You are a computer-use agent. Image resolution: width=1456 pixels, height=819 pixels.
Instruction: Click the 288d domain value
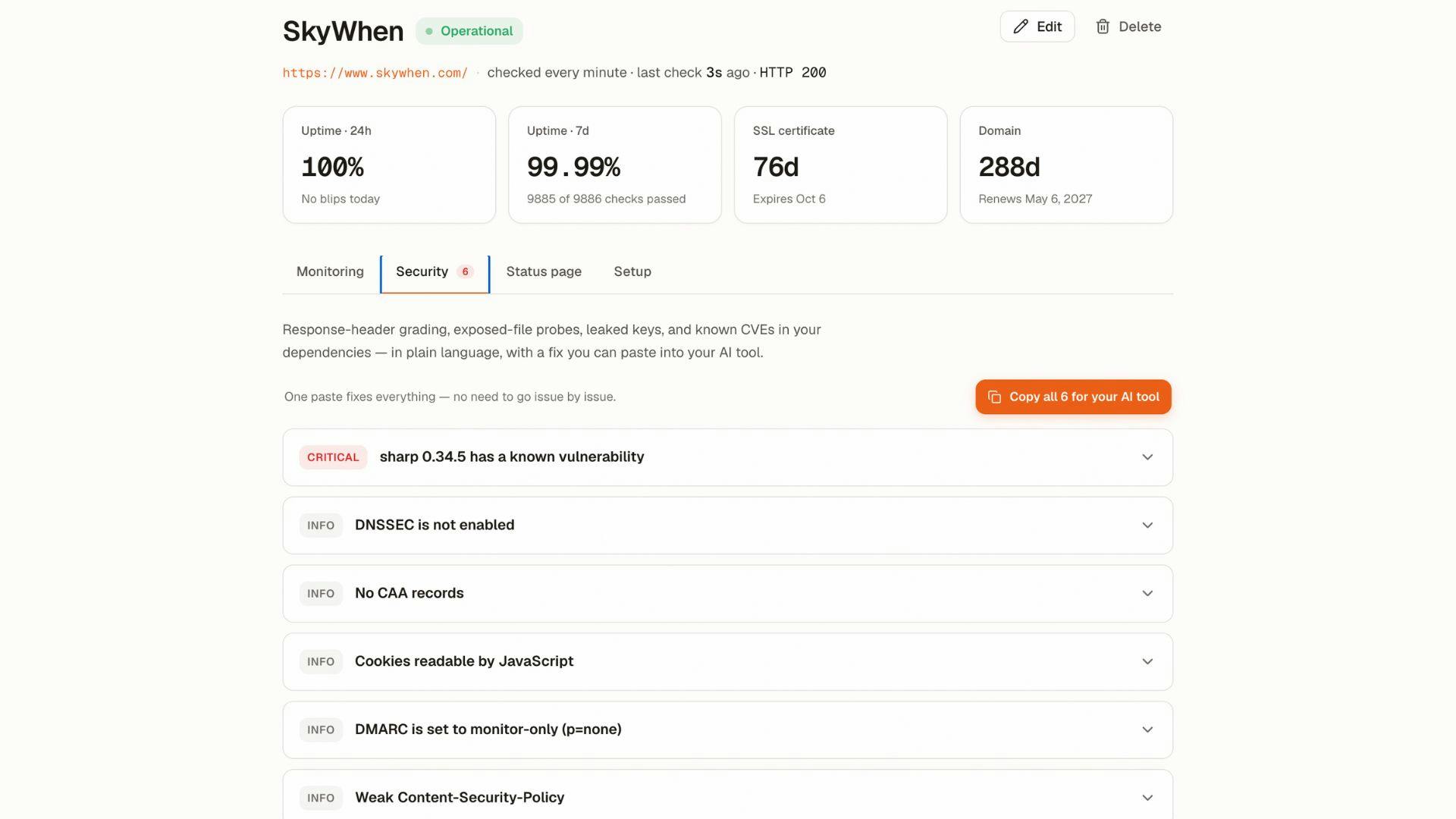(x=1009, y=167)
